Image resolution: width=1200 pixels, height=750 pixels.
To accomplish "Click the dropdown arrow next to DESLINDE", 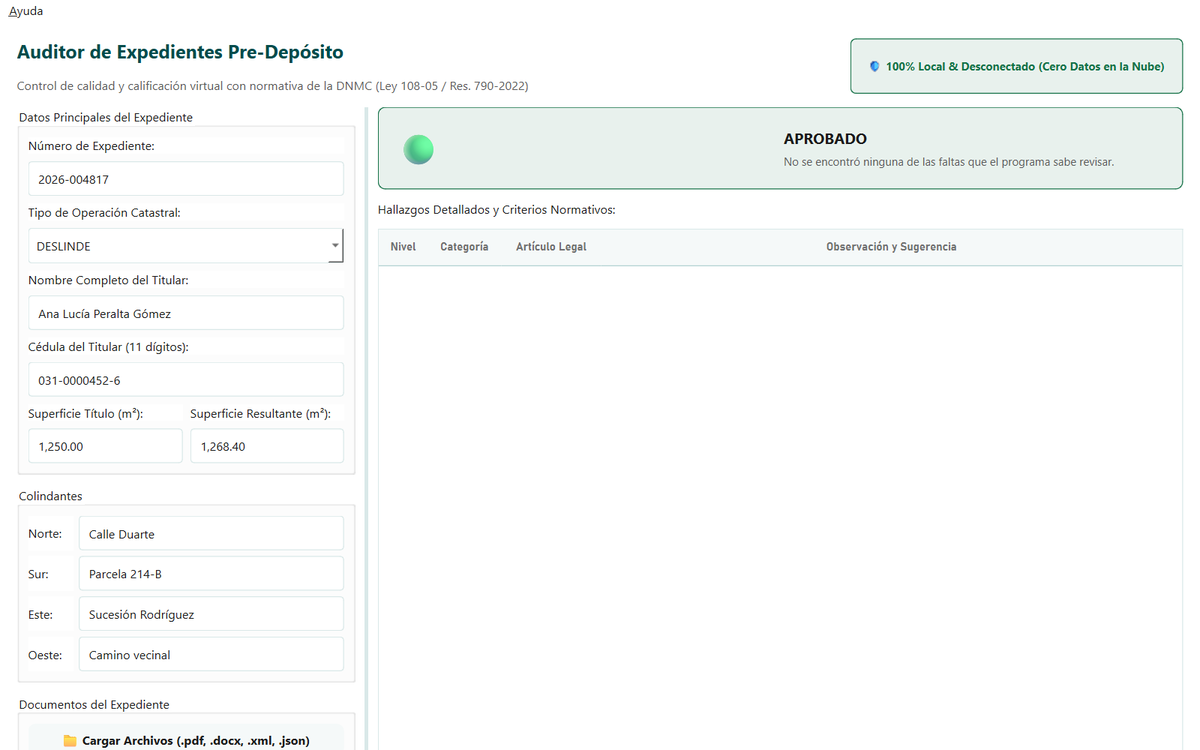I will coord(335,246).
